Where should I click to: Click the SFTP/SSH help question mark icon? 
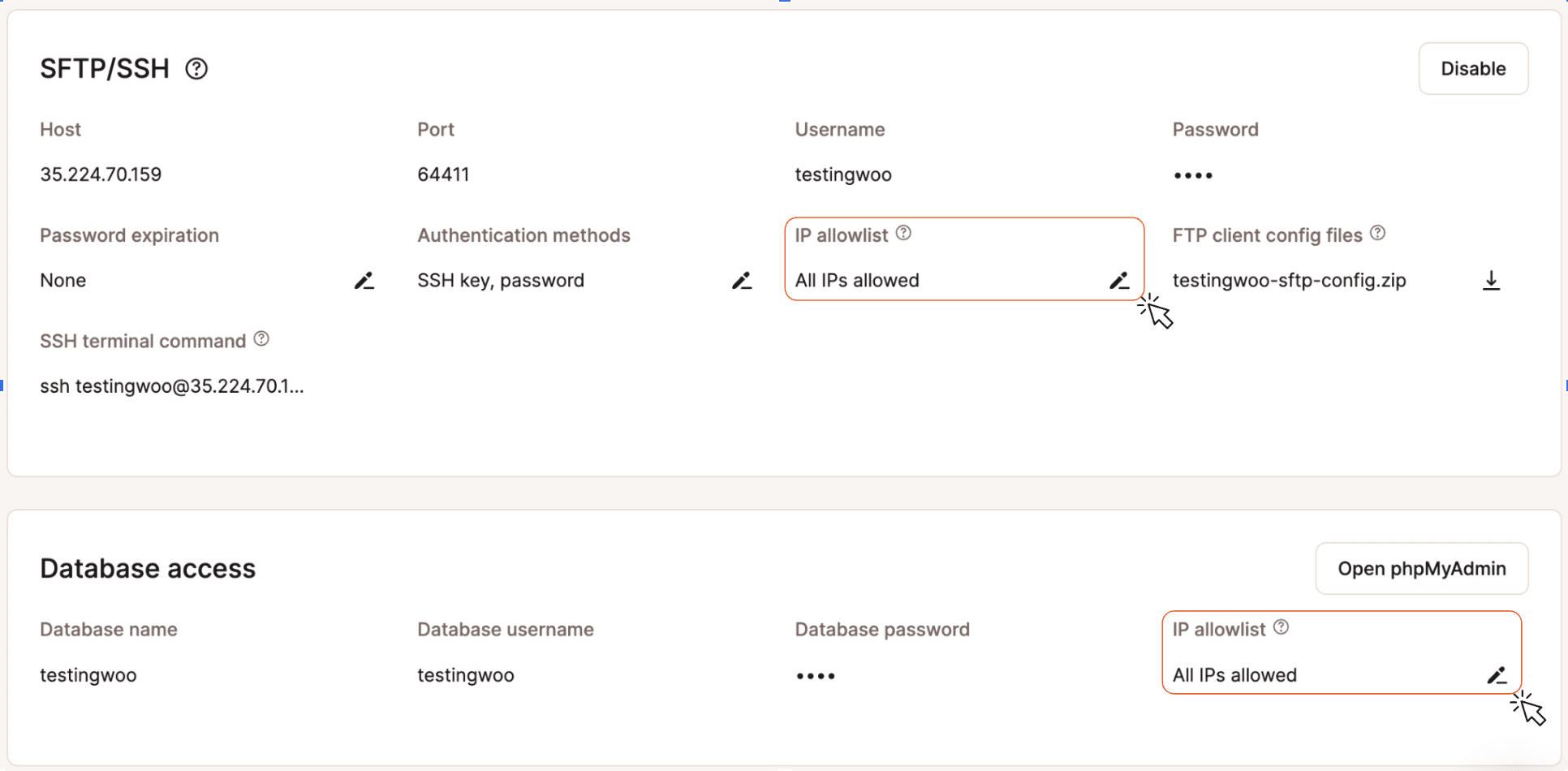(x=196, y=69)
